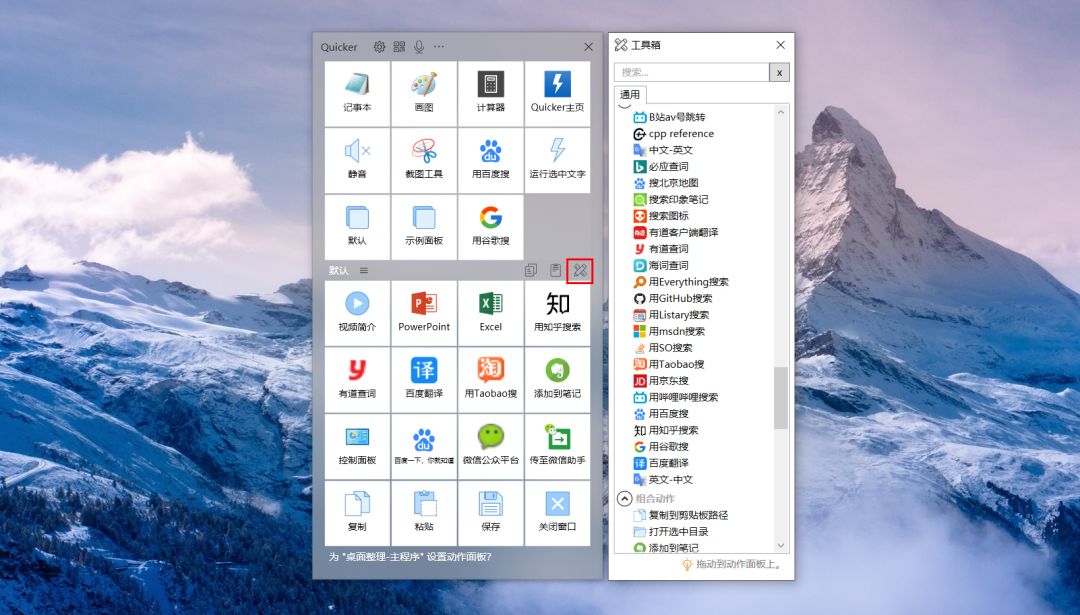Select 用Listary搜索 in toolbox list
This screenshot has height=615, width=1080.
point(672,315)
